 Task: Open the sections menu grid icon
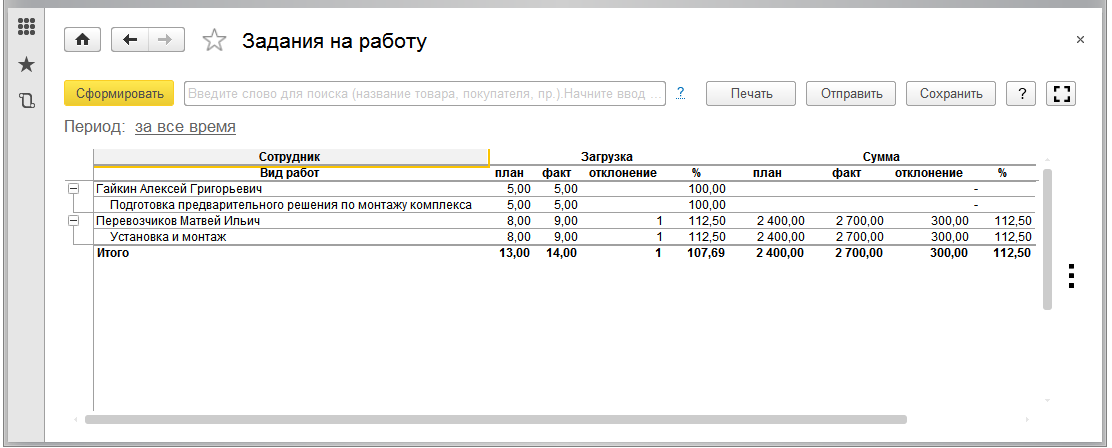pyautogui.click(x=26, y=28)
